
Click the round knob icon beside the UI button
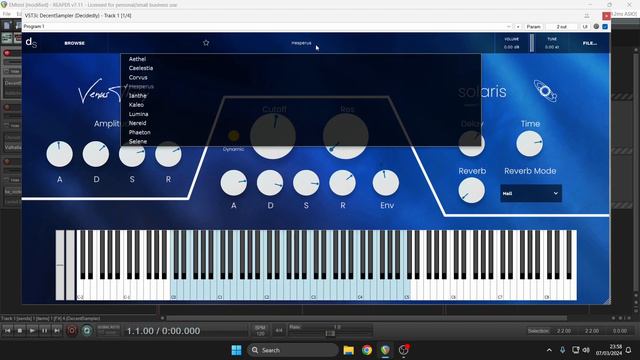pos(596,27)
